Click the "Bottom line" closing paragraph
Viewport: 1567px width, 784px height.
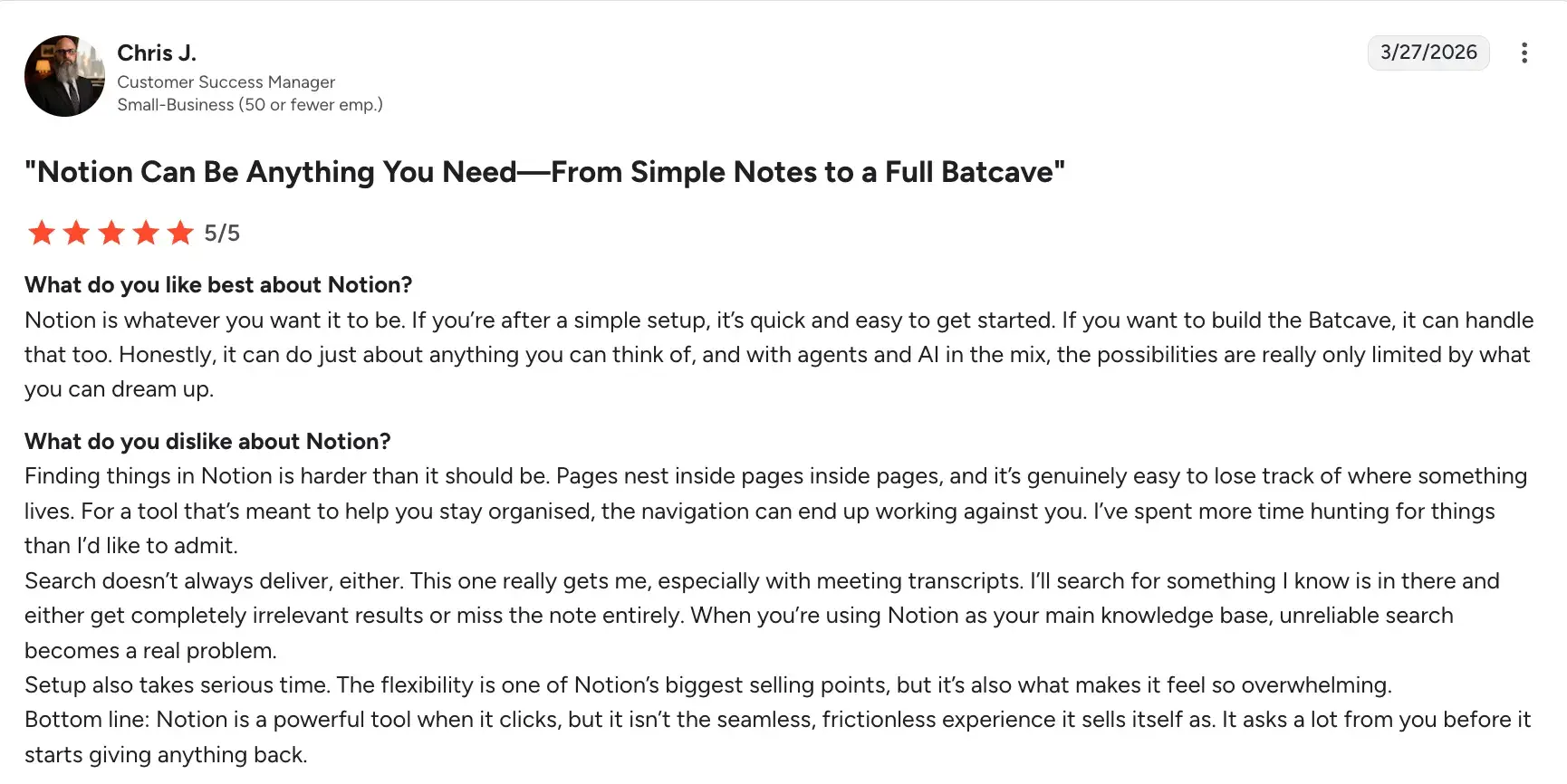pos(777,721)
